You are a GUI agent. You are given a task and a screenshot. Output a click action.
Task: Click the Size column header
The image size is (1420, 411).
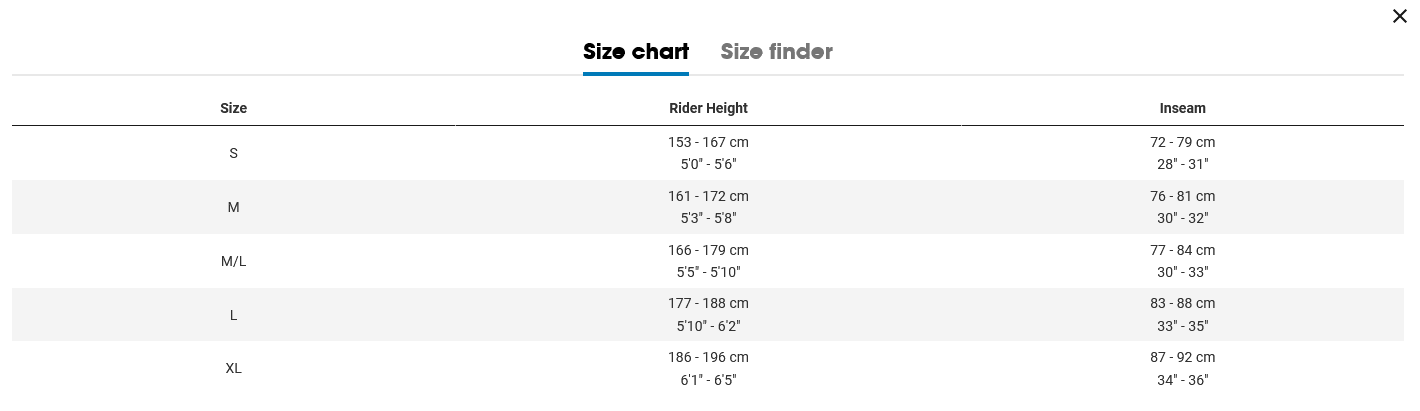[x=233, y=108]
